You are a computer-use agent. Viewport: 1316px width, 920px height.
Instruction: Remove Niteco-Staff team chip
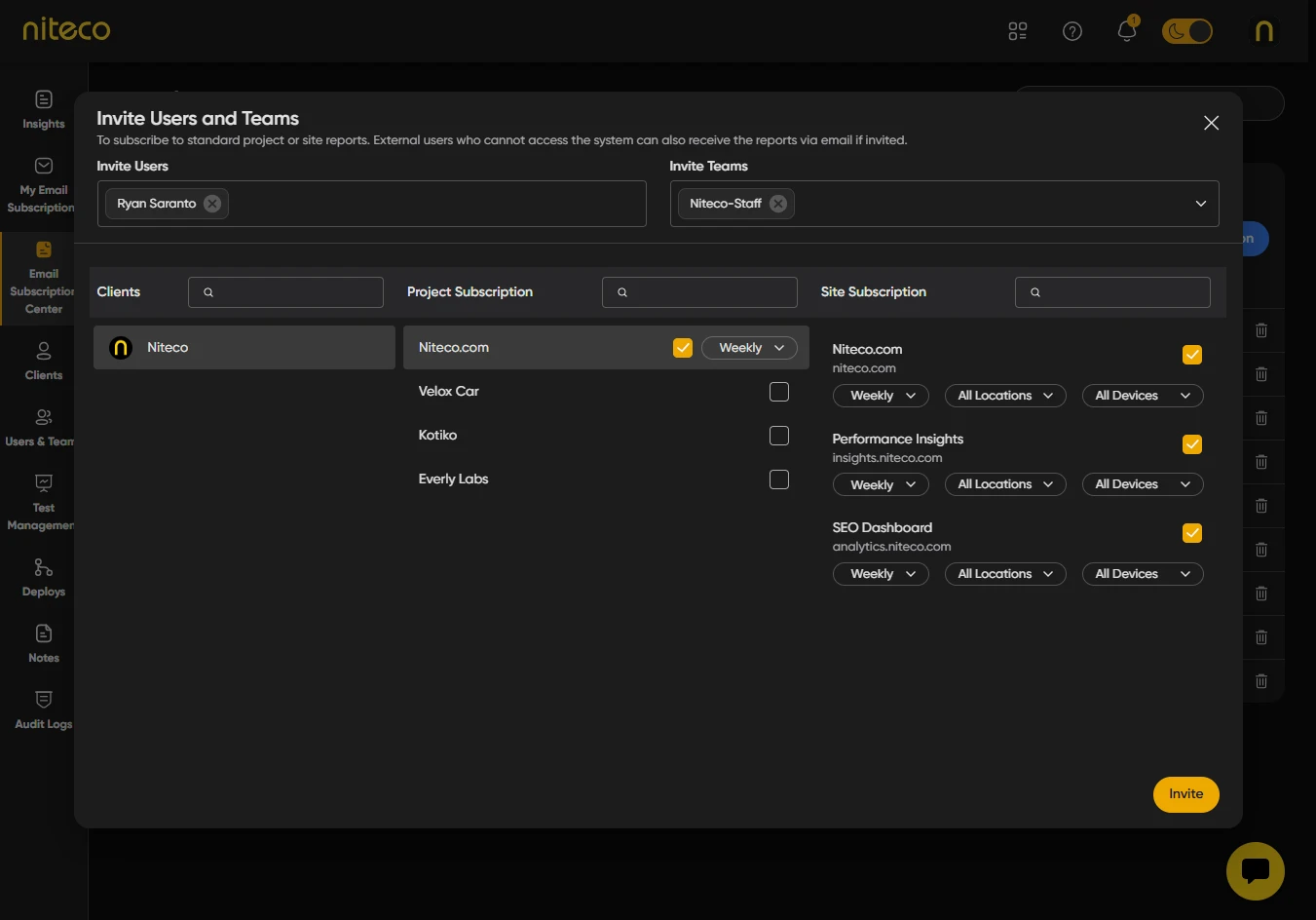(x=778, y=204)
